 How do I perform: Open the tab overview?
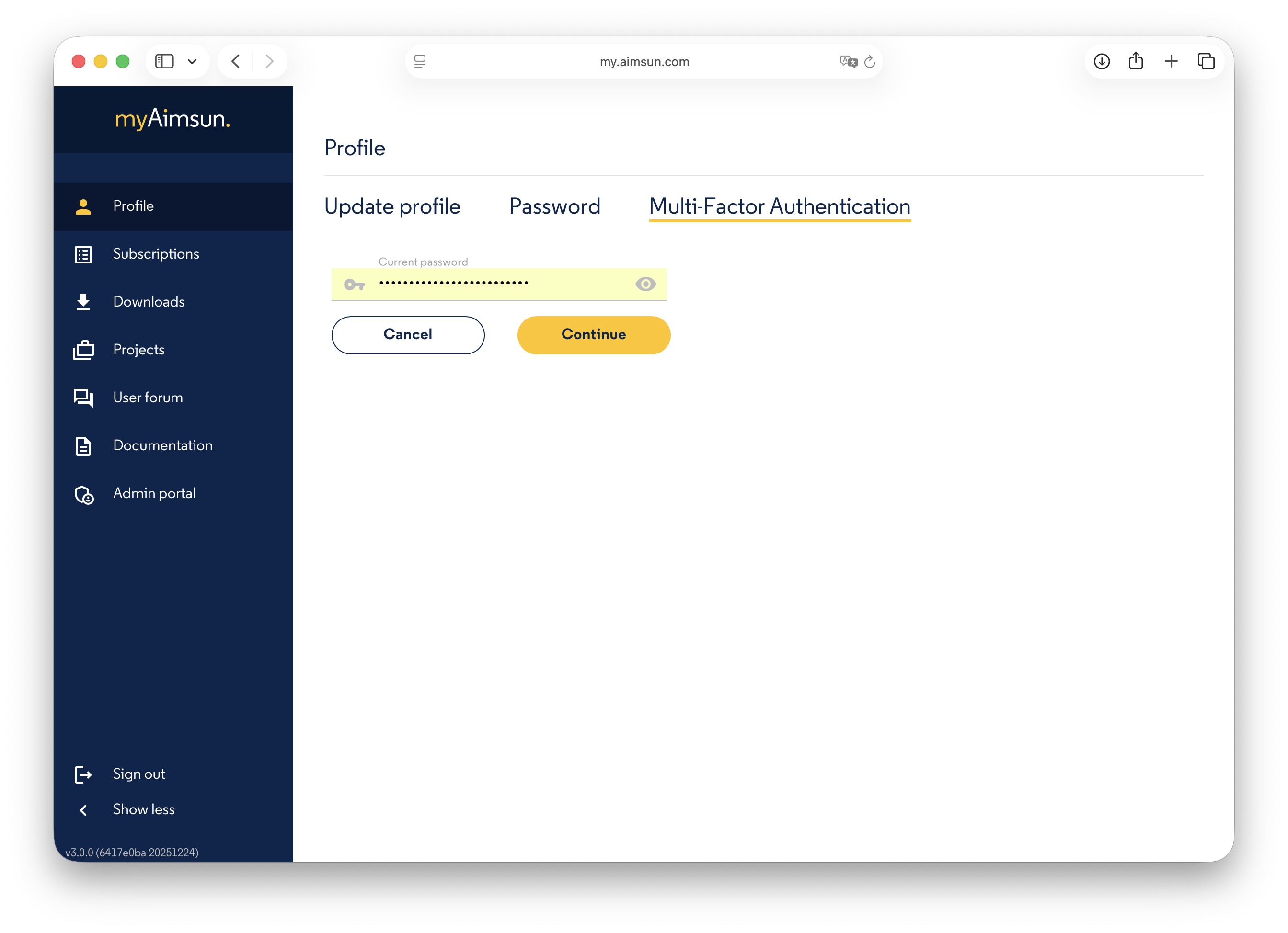[1206, 61]
